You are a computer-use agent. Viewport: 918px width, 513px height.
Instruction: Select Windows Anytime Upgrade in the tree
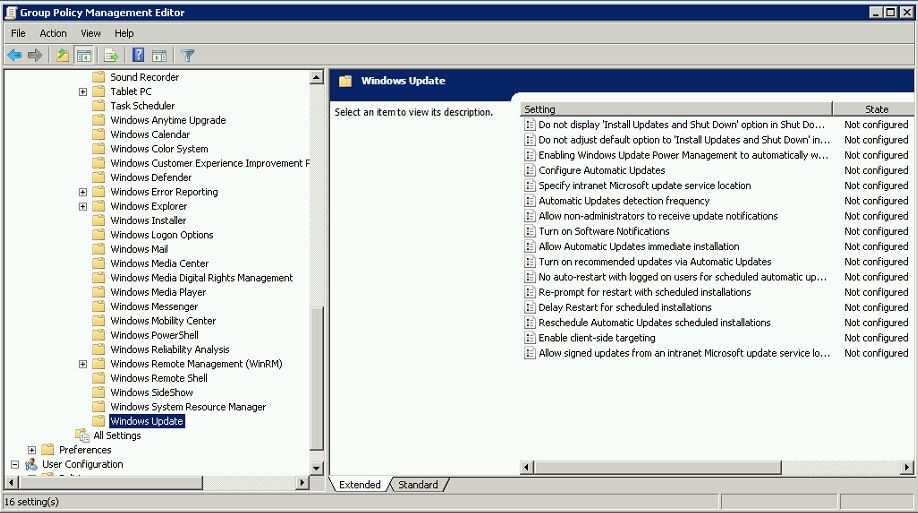(x=168, y=120)
